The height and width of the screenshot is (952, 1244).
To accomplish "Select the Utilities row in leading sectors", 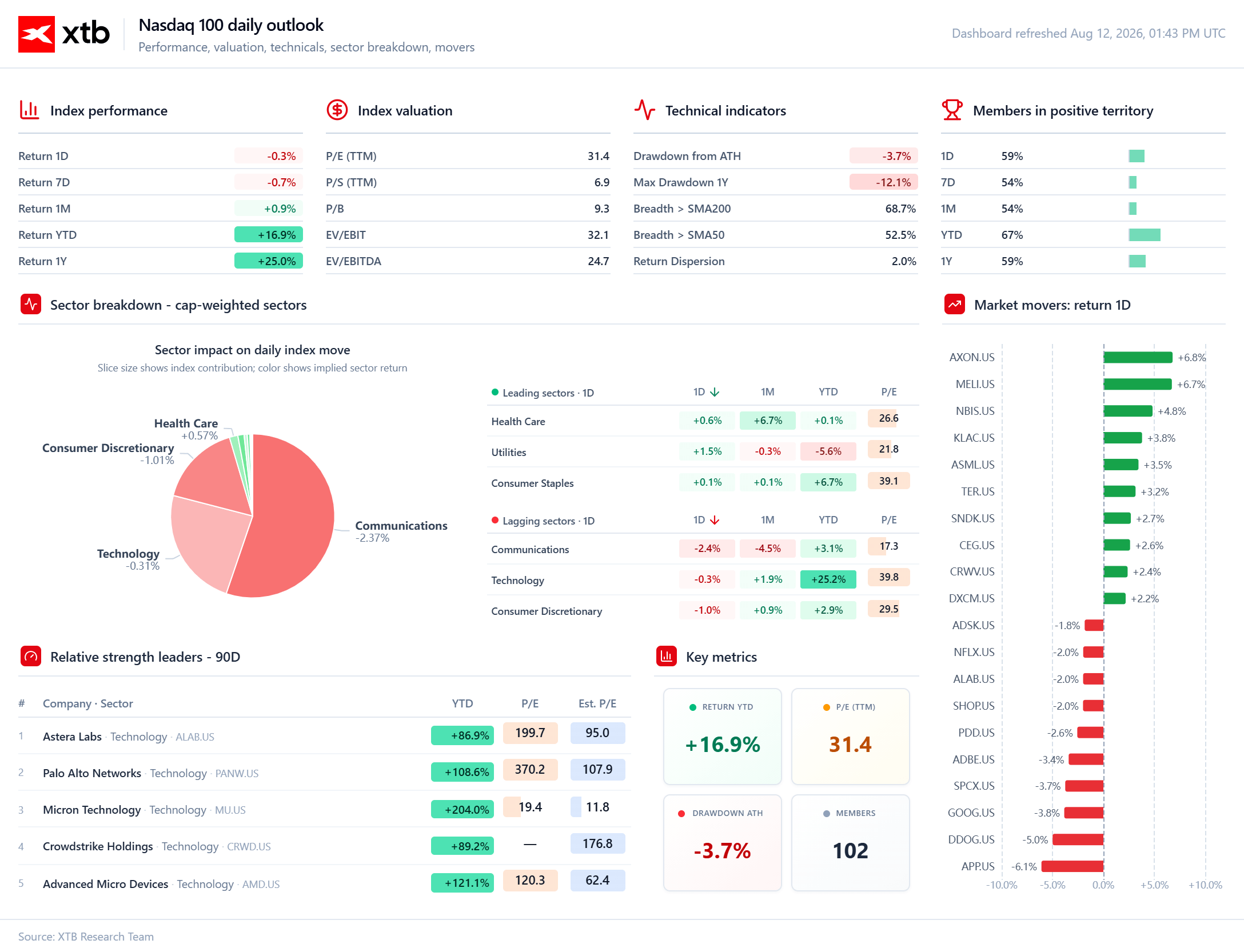I will pos(703,452).
